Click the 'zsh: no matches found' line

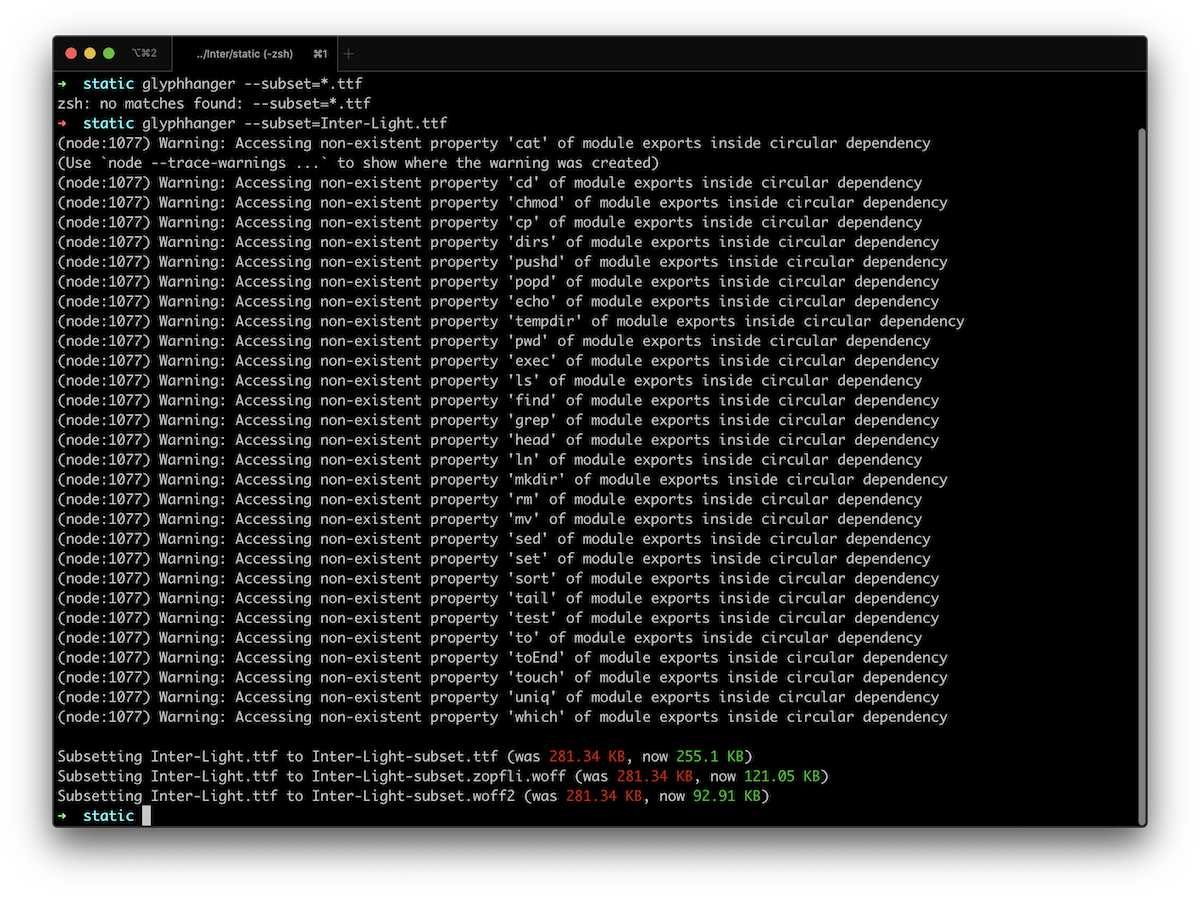coord(214,103)
